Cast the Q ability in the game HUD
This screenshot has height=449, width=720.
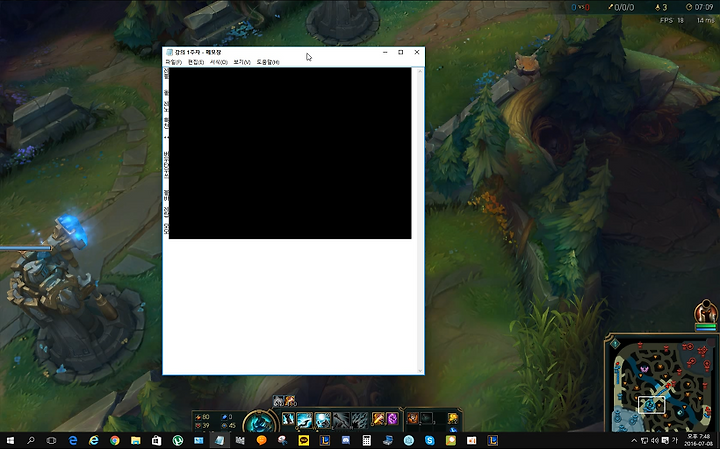[x=304, y=419]
